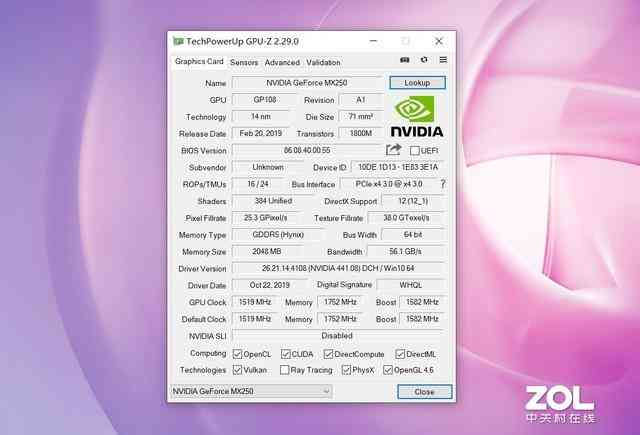Click the Name field NVIDIA GeForce MX250

[x=307, y=83]
